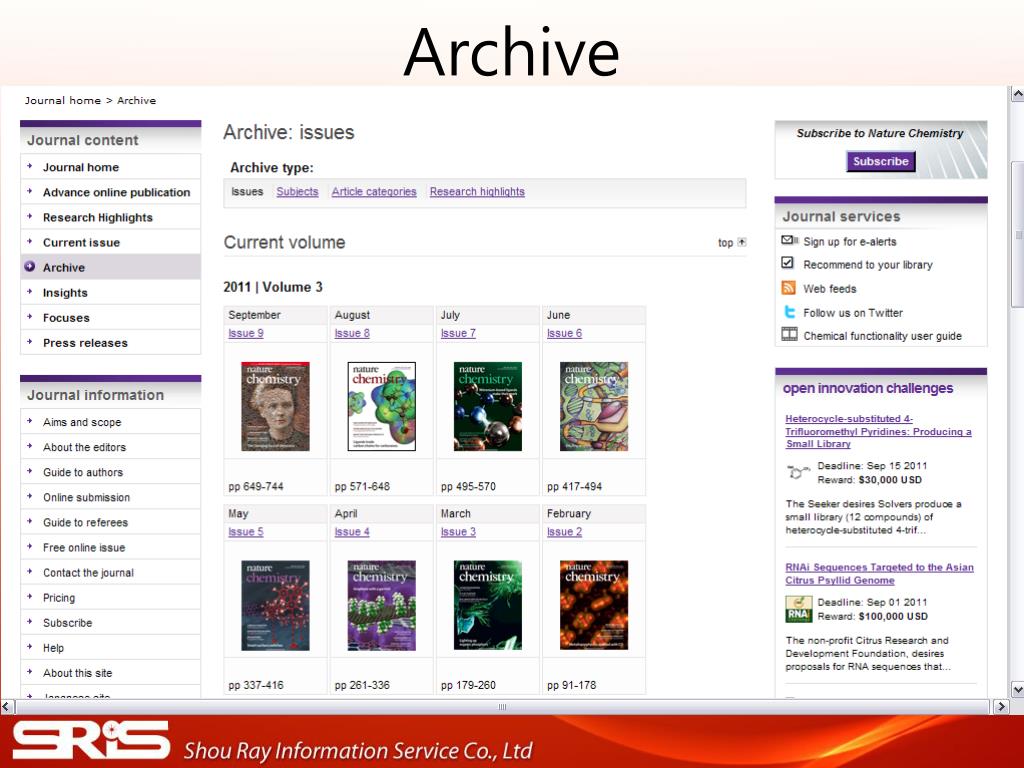Click the vertical scrollbar up arrow

[x=1017, y=93]
